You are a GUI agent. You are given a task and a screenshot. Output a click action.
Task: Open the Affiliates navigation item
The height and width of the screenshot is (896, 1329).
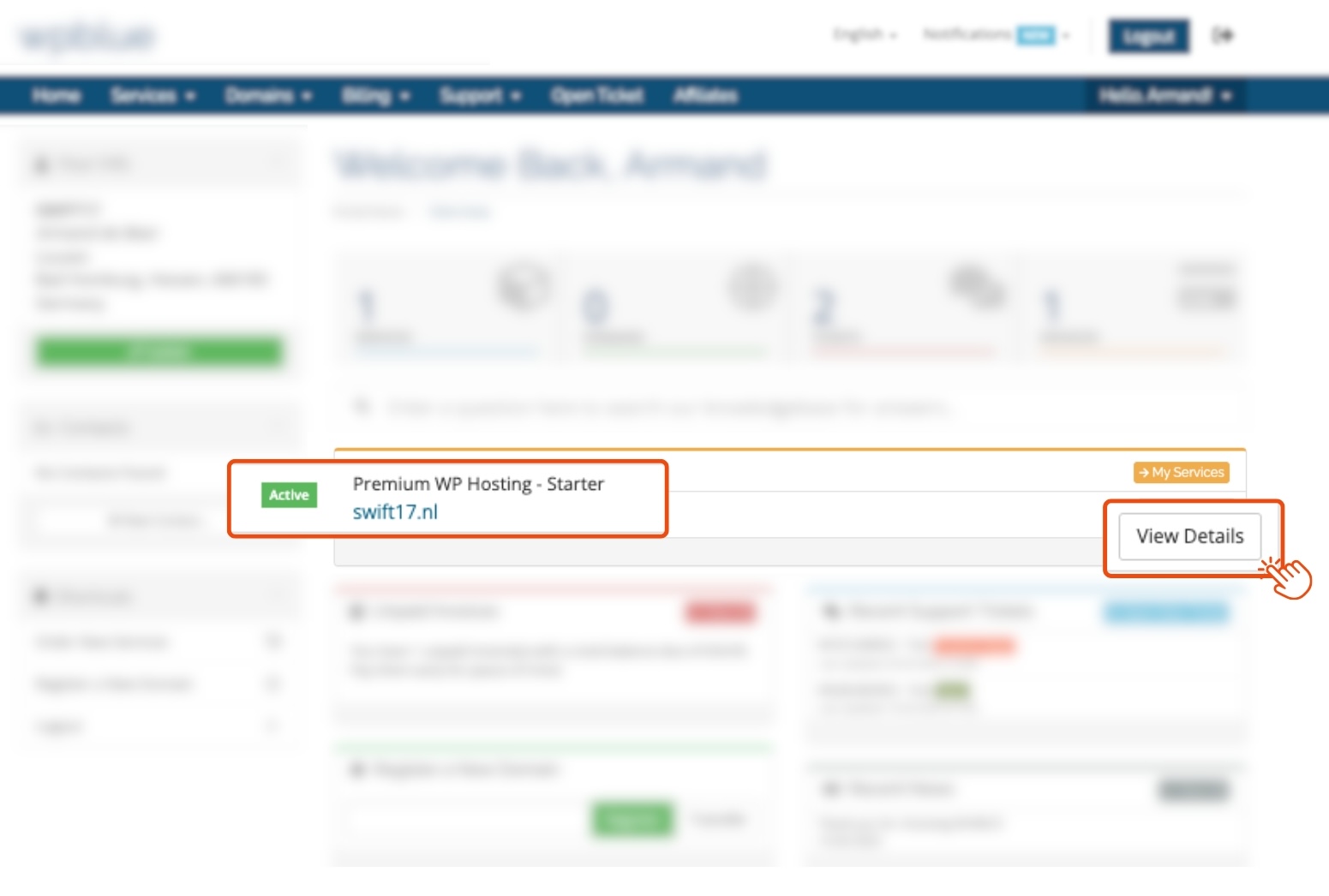coord(705,95)
